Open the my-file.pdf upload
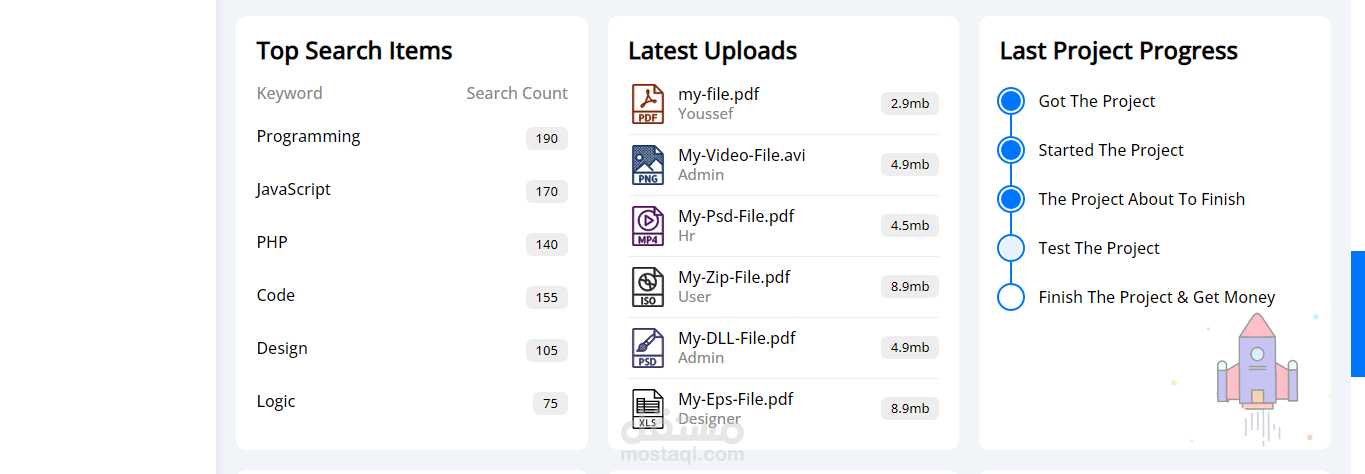The width and height of the screenshot is (1365, 474). 718,94
